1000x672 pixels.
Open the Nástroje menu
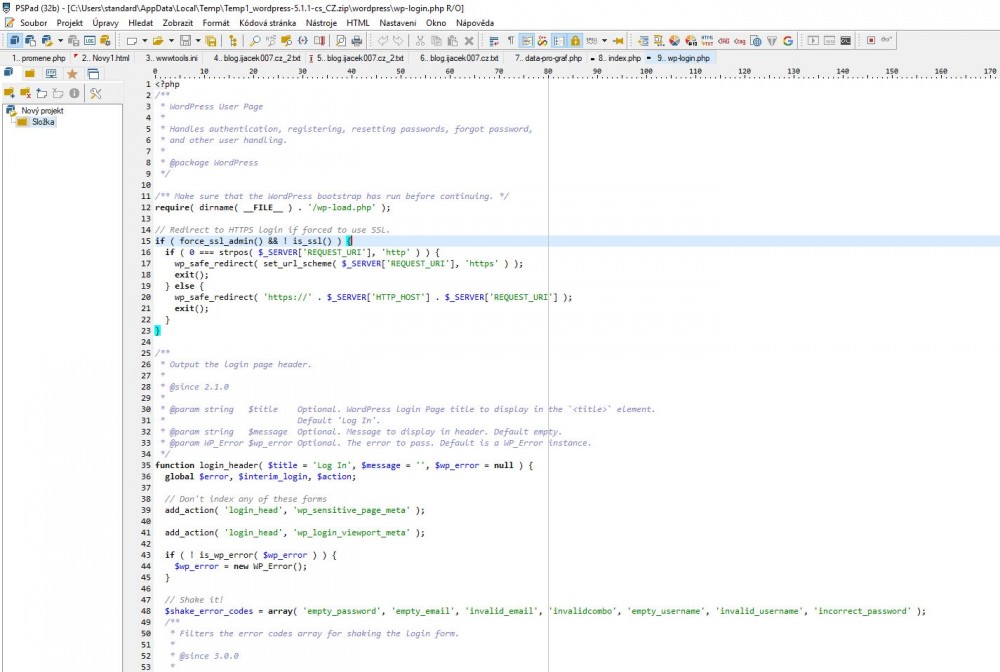click(x=321, y=22)
